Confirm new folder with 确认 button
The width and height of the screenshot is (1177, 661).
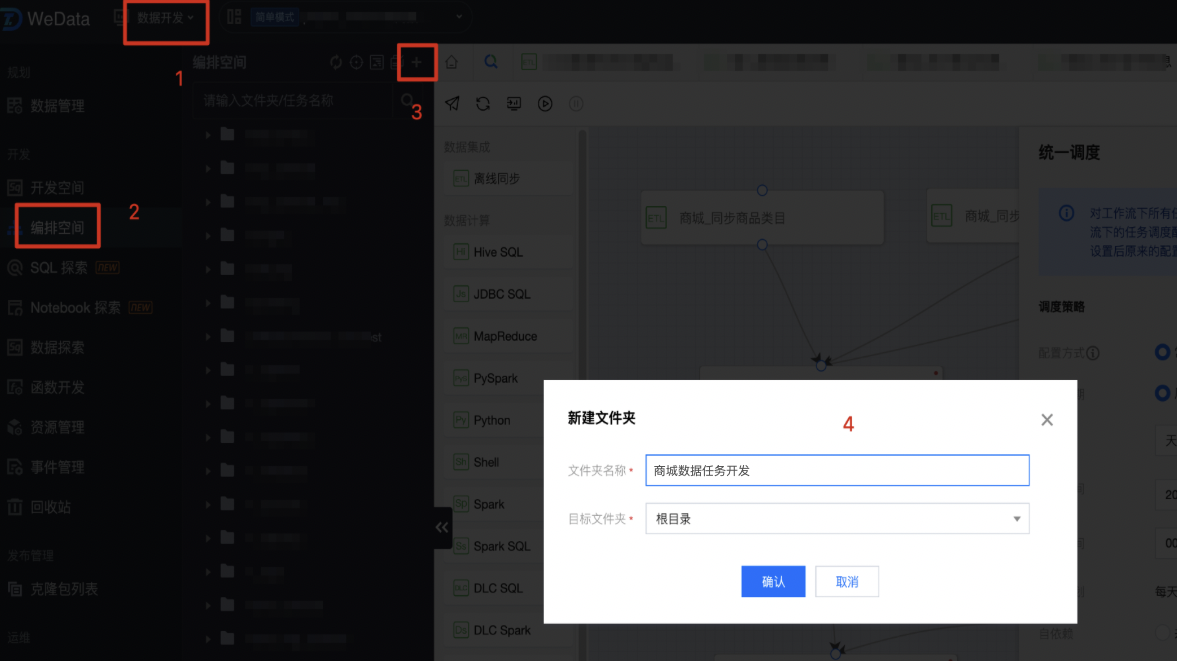pyautogui.click(x=773, y=581)
